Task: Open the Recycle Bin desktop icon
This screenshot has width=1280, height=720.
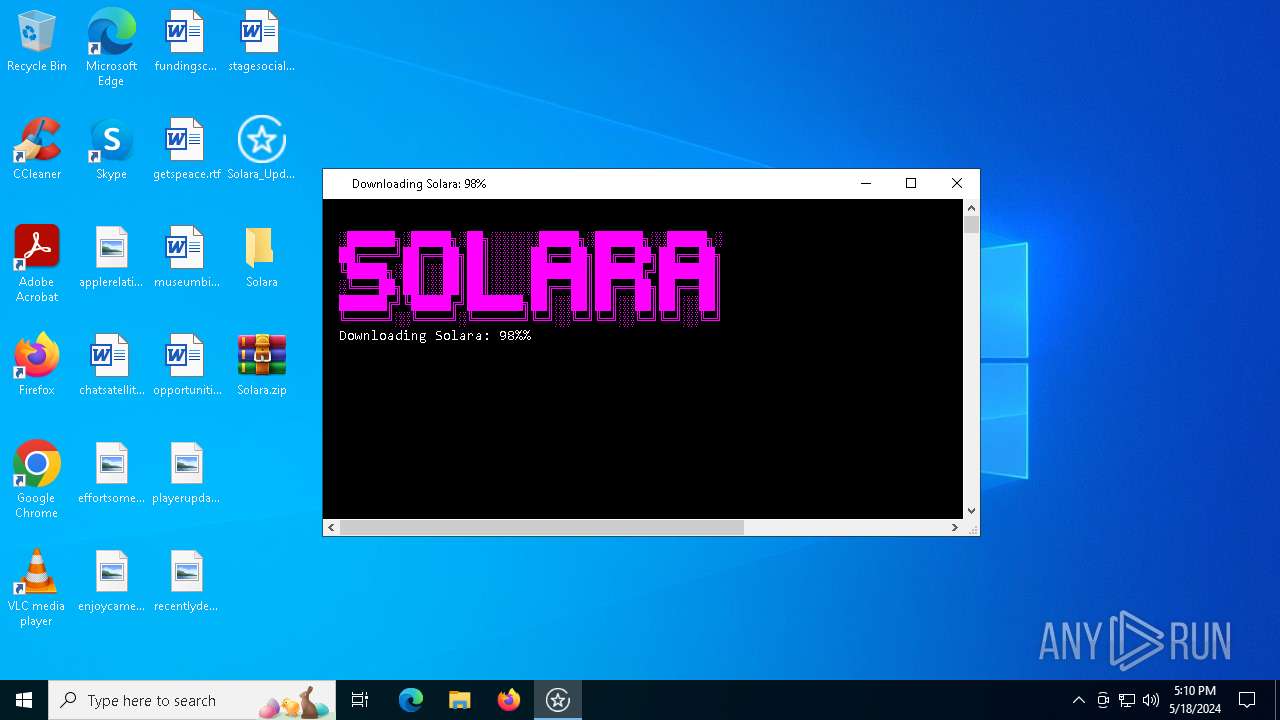Action: 37,42
